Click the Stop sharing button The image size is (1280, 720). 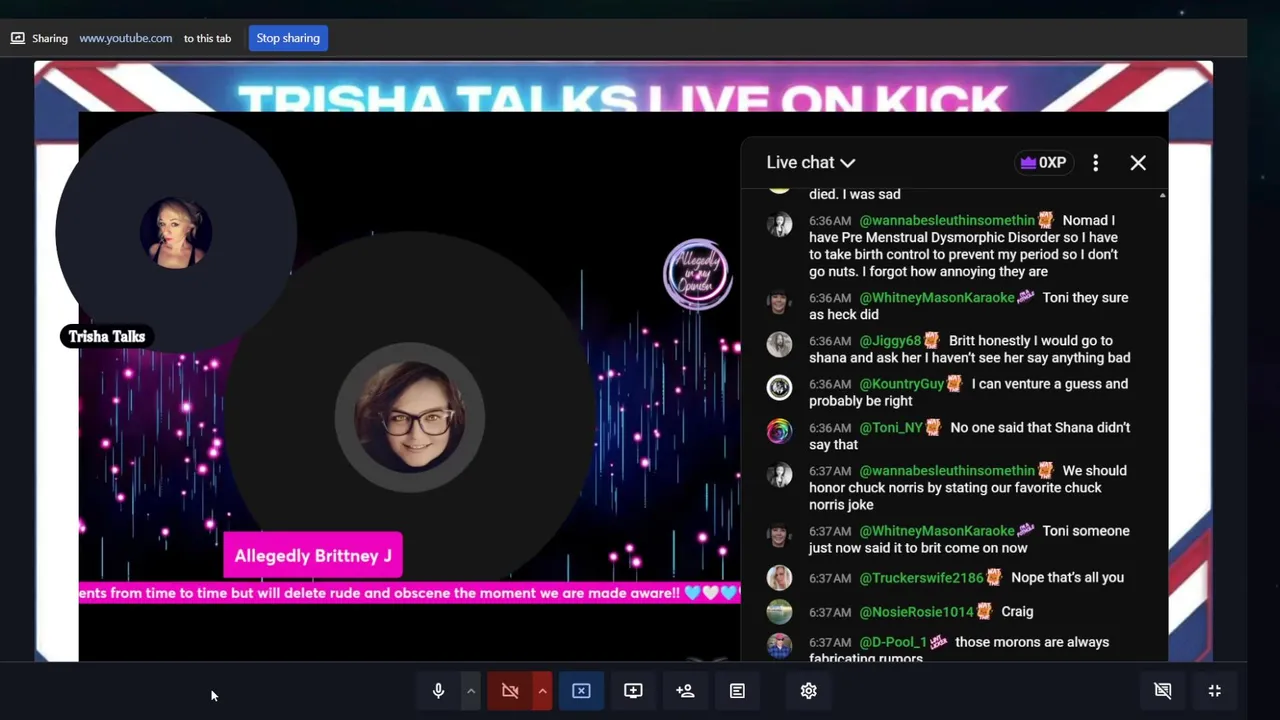pos(288,38)
